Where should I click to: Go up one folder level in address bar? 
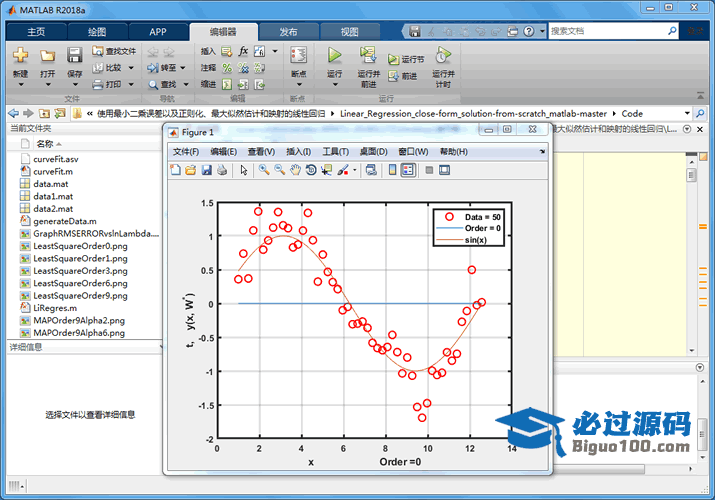tap(44, 113)
